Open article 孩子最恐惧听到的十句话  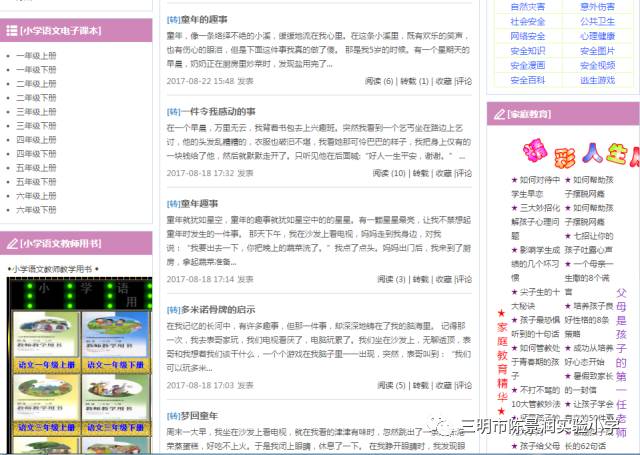[x=536, y=326]
